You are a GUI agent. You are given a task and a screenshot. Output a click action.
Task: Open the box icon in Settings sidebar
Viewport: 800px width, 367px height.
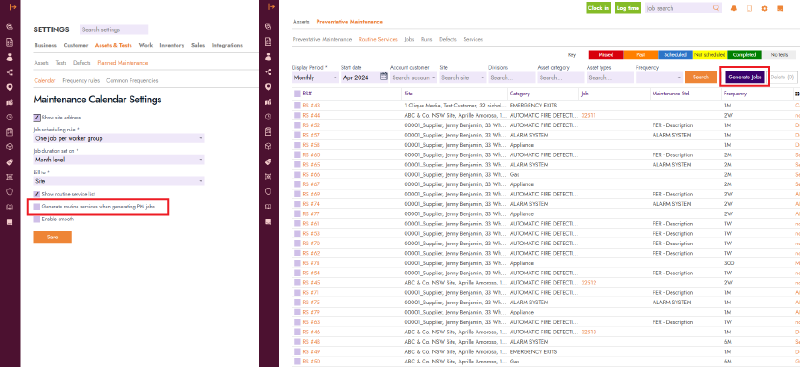pos(9,147)
